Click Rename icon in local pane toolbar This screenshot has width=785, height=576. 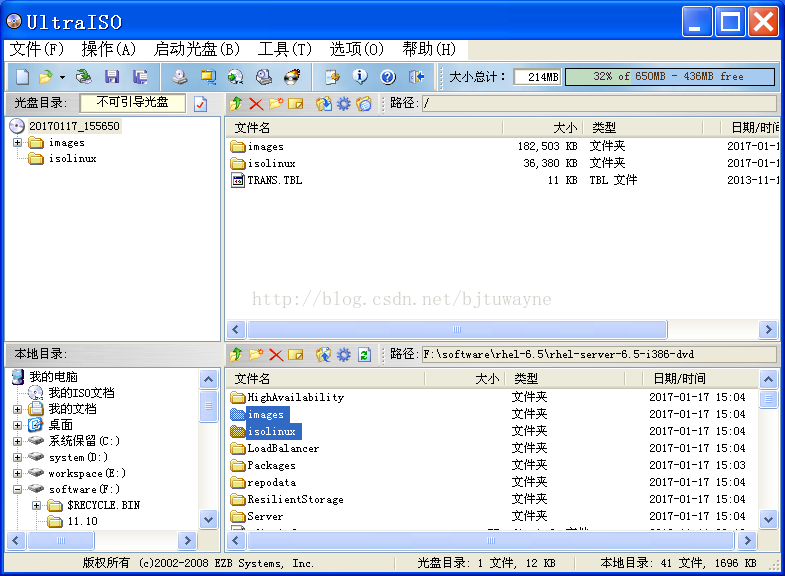pos(296,355)
